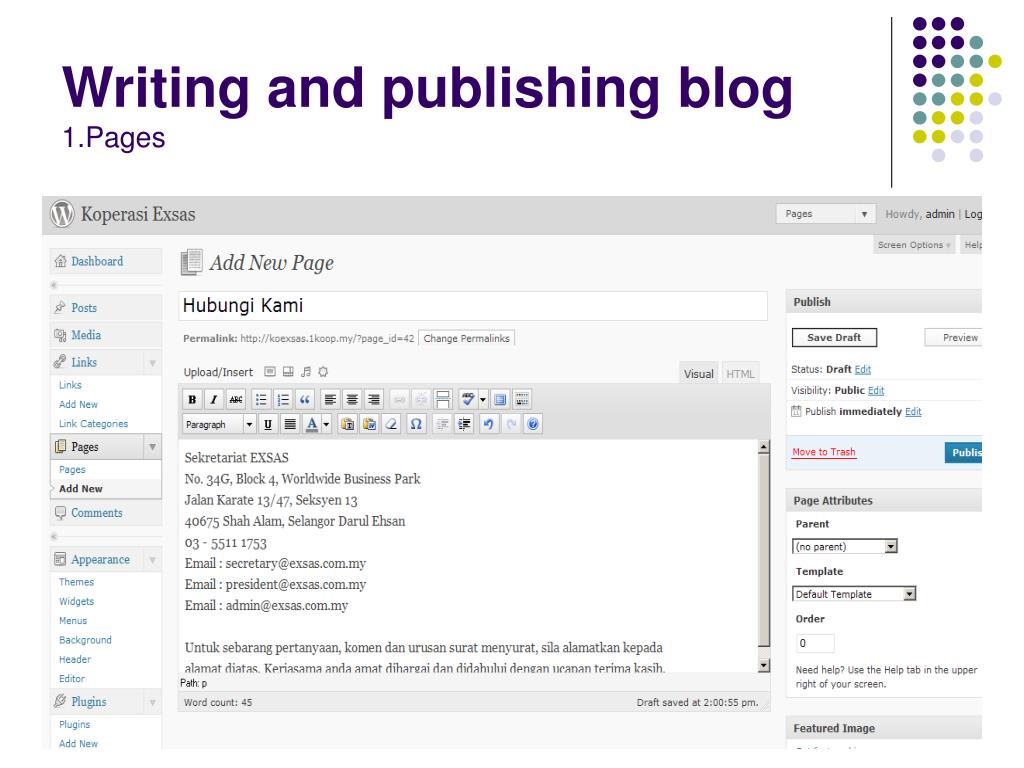
Task: Open the Paragraph format dropdown
Action: pos(219,424)
